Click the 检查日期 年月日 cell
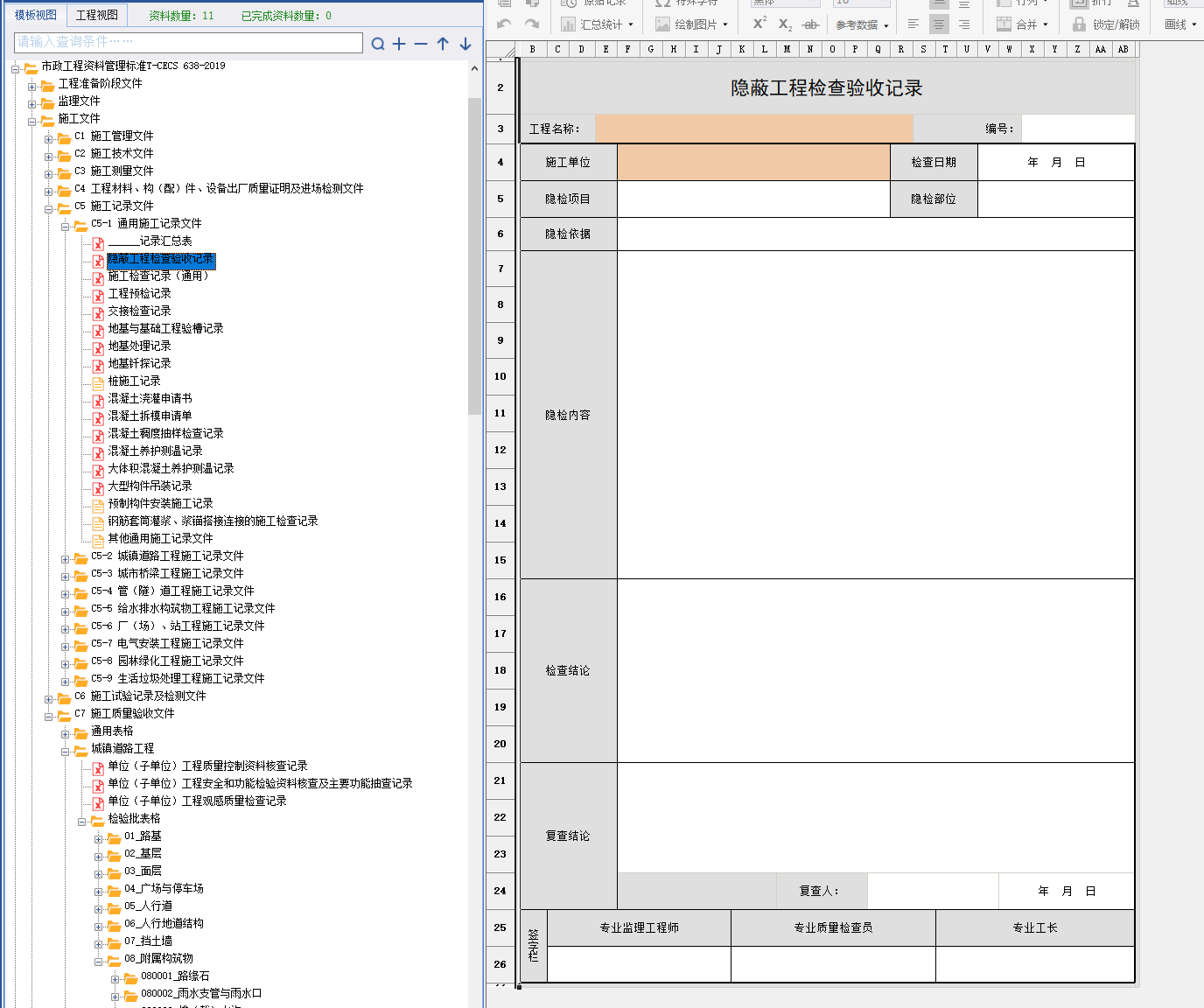The width and height of the screenshot is (1204, 1008). (x=1056, y=163)
